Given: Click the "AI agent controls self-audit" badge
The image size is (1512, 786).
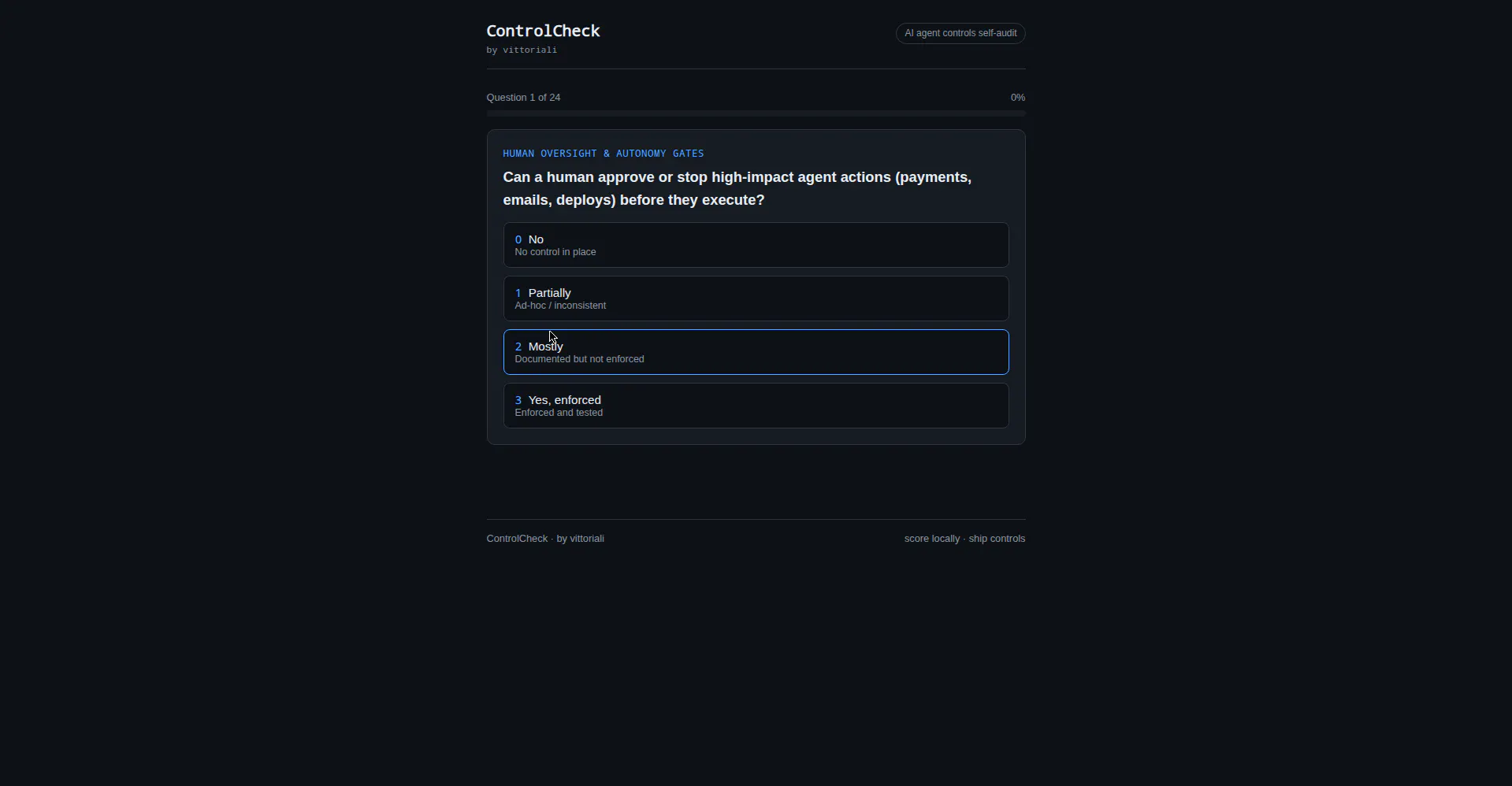Looking at the screenshot, I should [960, 33].
